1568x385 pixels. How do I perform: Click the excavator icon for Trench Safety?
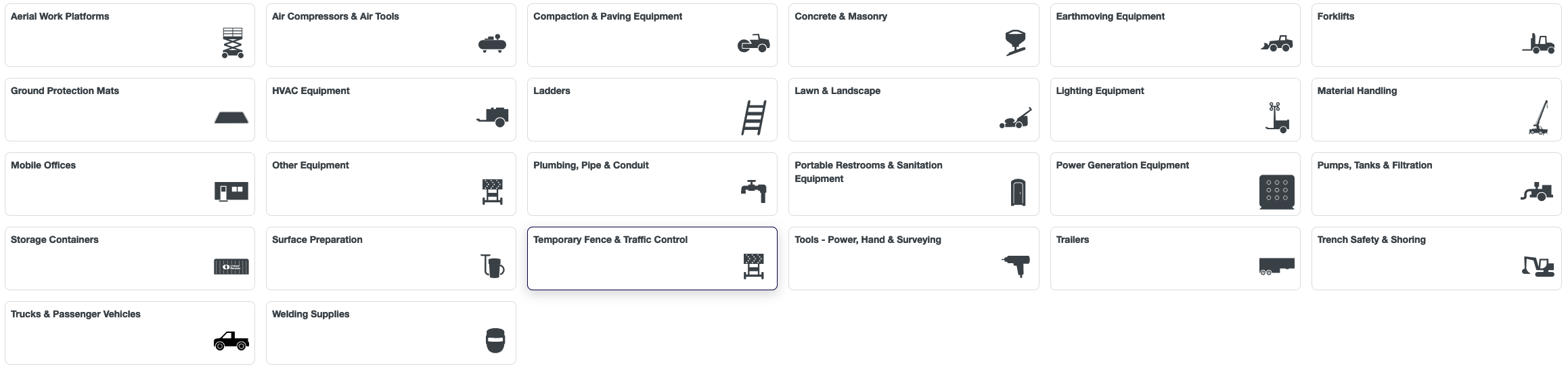pos(1538,267)
